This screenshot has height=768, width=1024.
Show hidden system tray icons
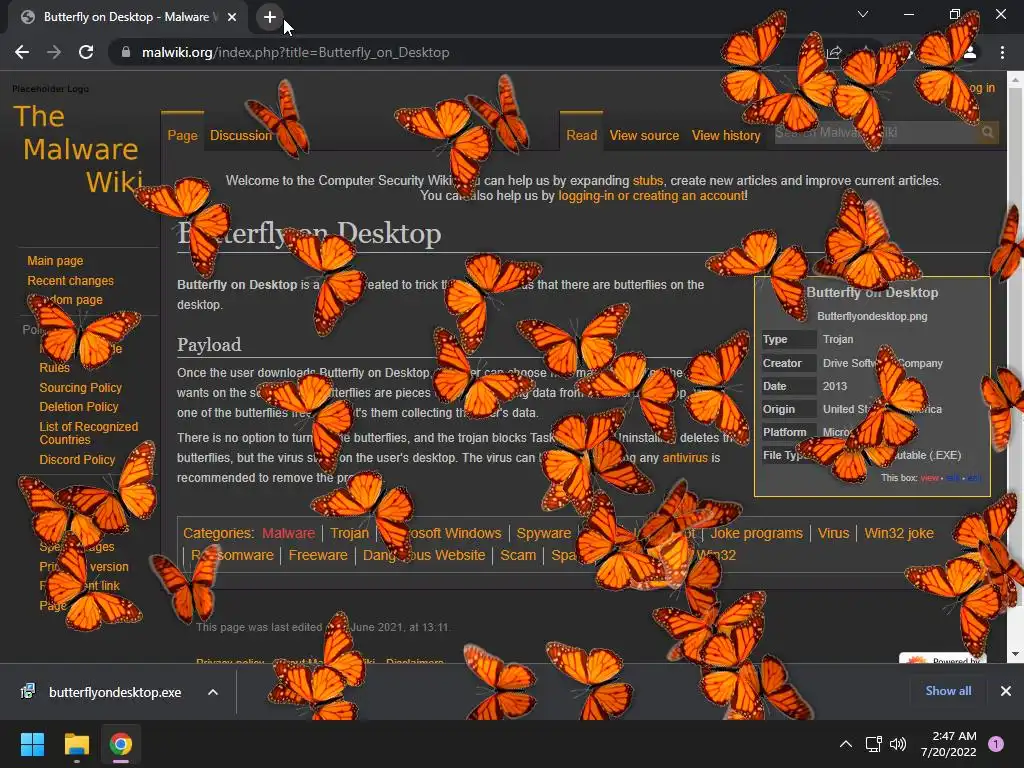[x=846, y=744]
